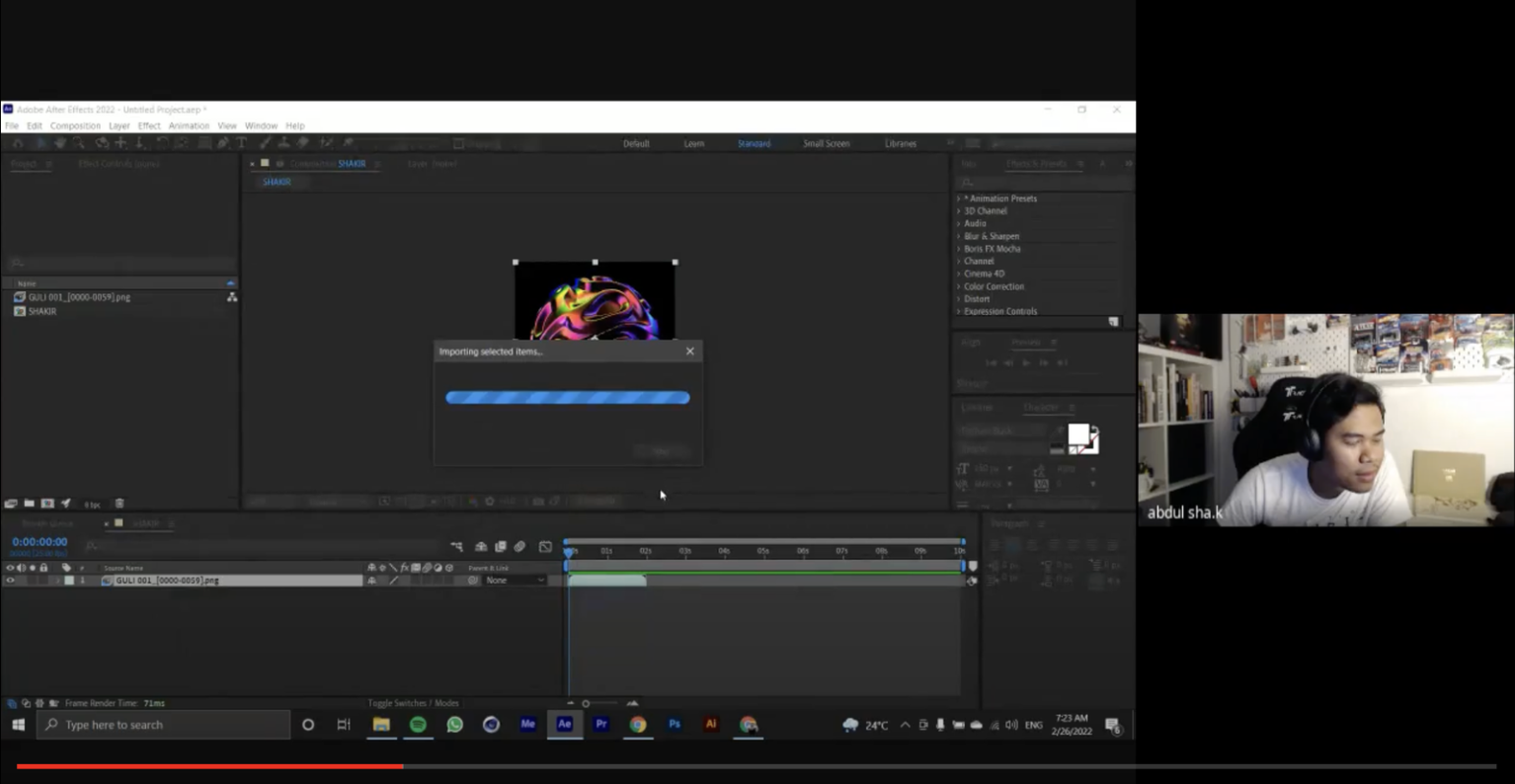Select the Brush tool
The width and height of the screenshot is (1515, 784).
click(x=266, y=143)
